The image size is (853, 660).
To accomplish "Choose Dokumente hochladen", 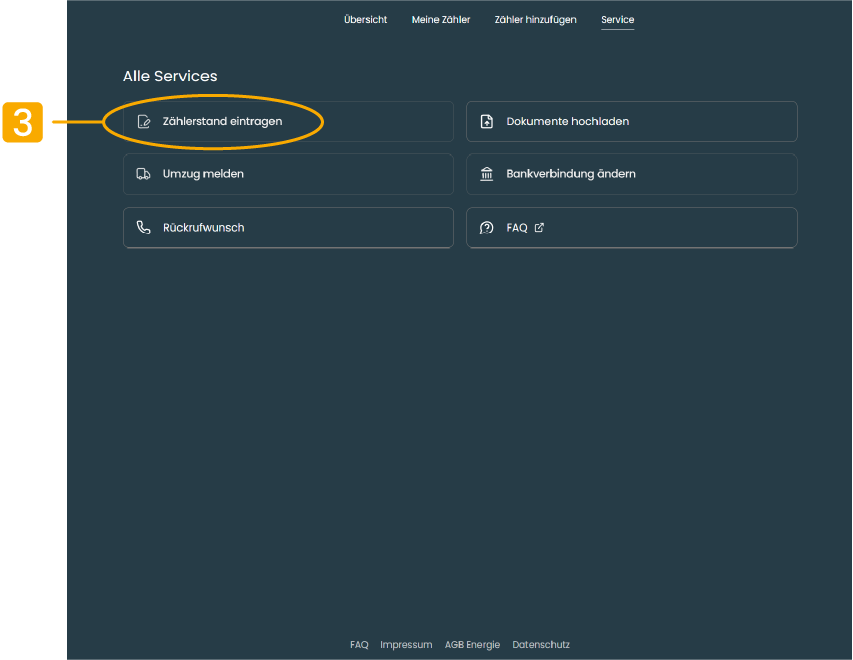I will 567,122.
